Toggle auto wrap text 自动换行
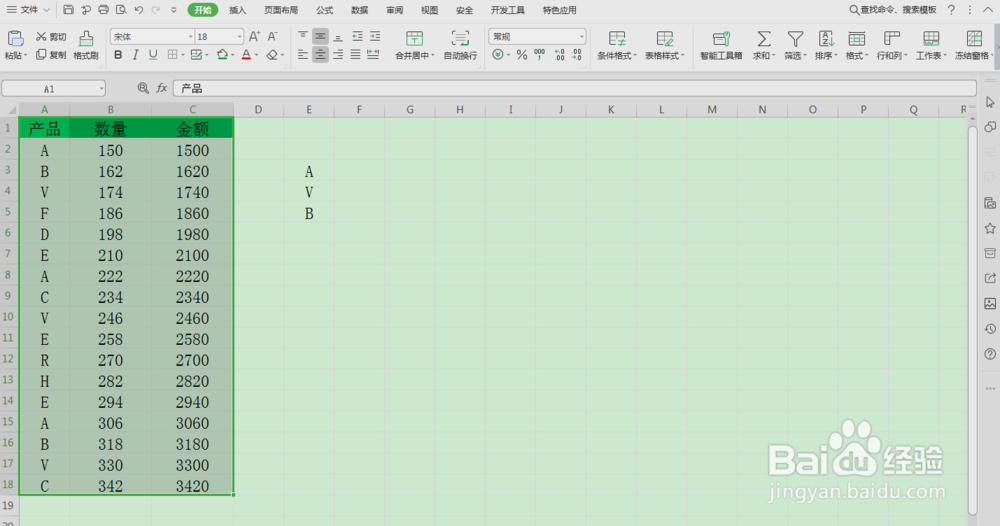 [x=460, y=45]
